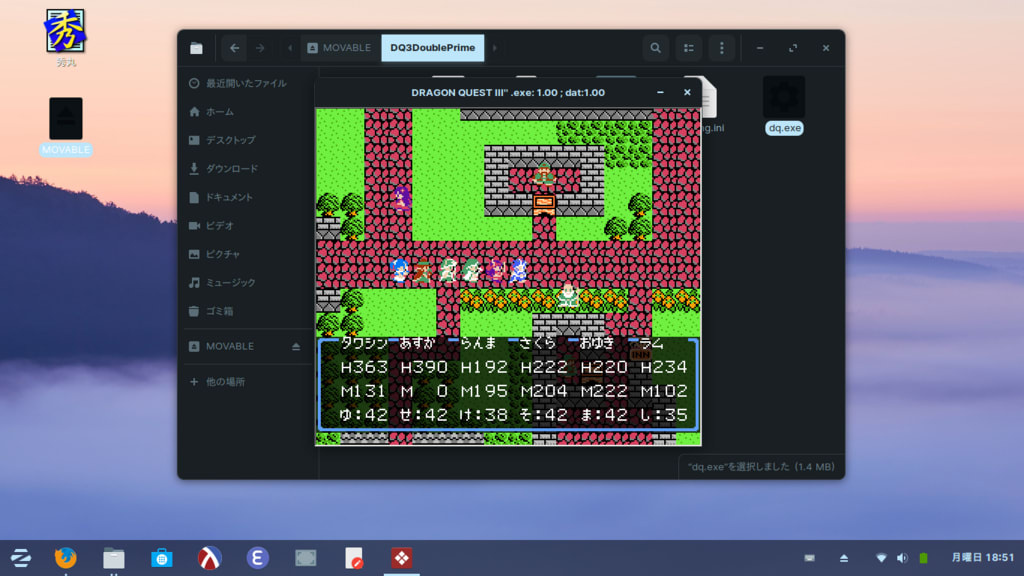Select the dq.exe file
This screenshot has width=1024, height=576.
[784, 106]
